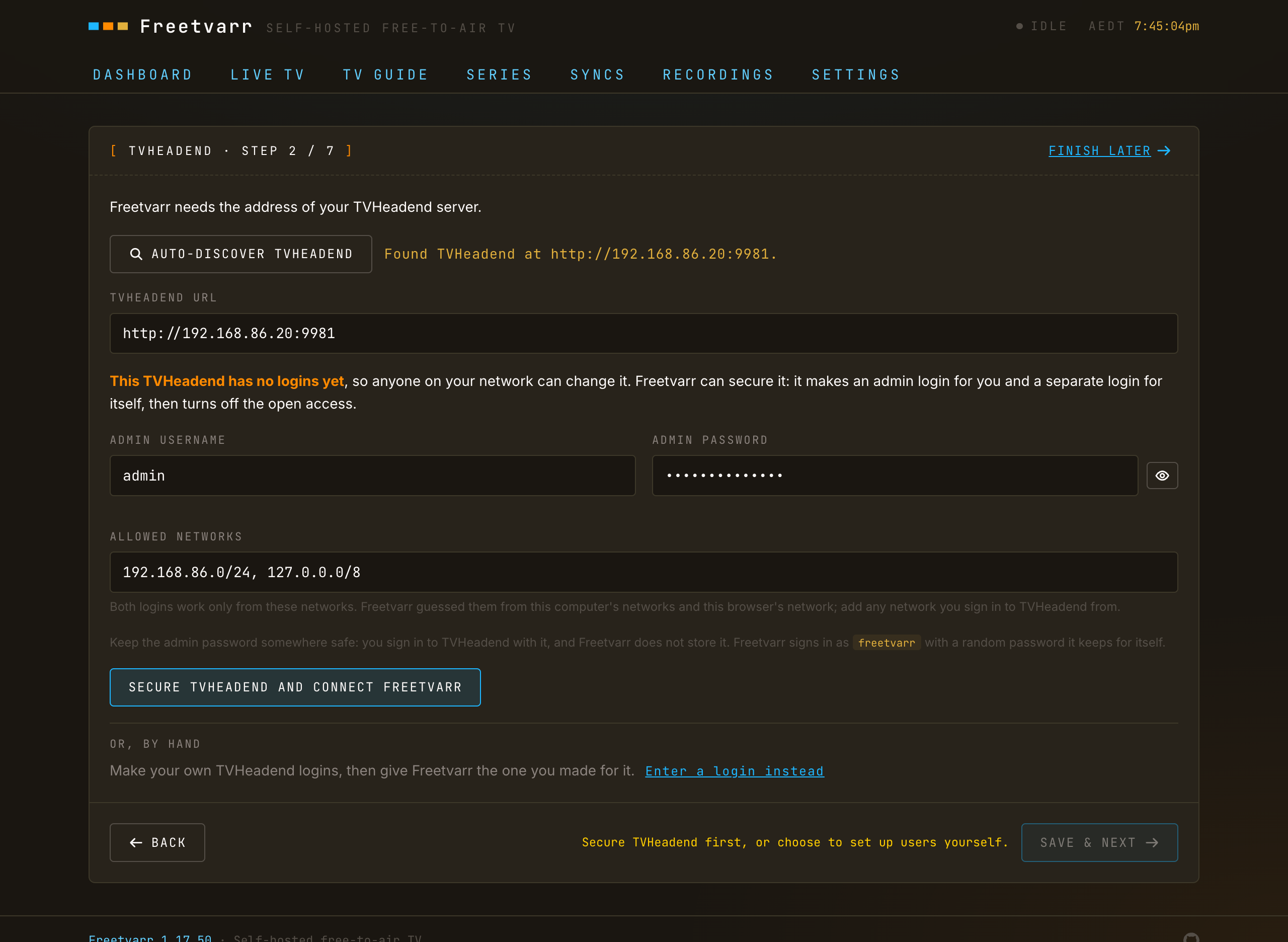Screen dimensions: 1288x942
Task: Follow 'Enter a login instead' link
Action: [x=735, y=771]
